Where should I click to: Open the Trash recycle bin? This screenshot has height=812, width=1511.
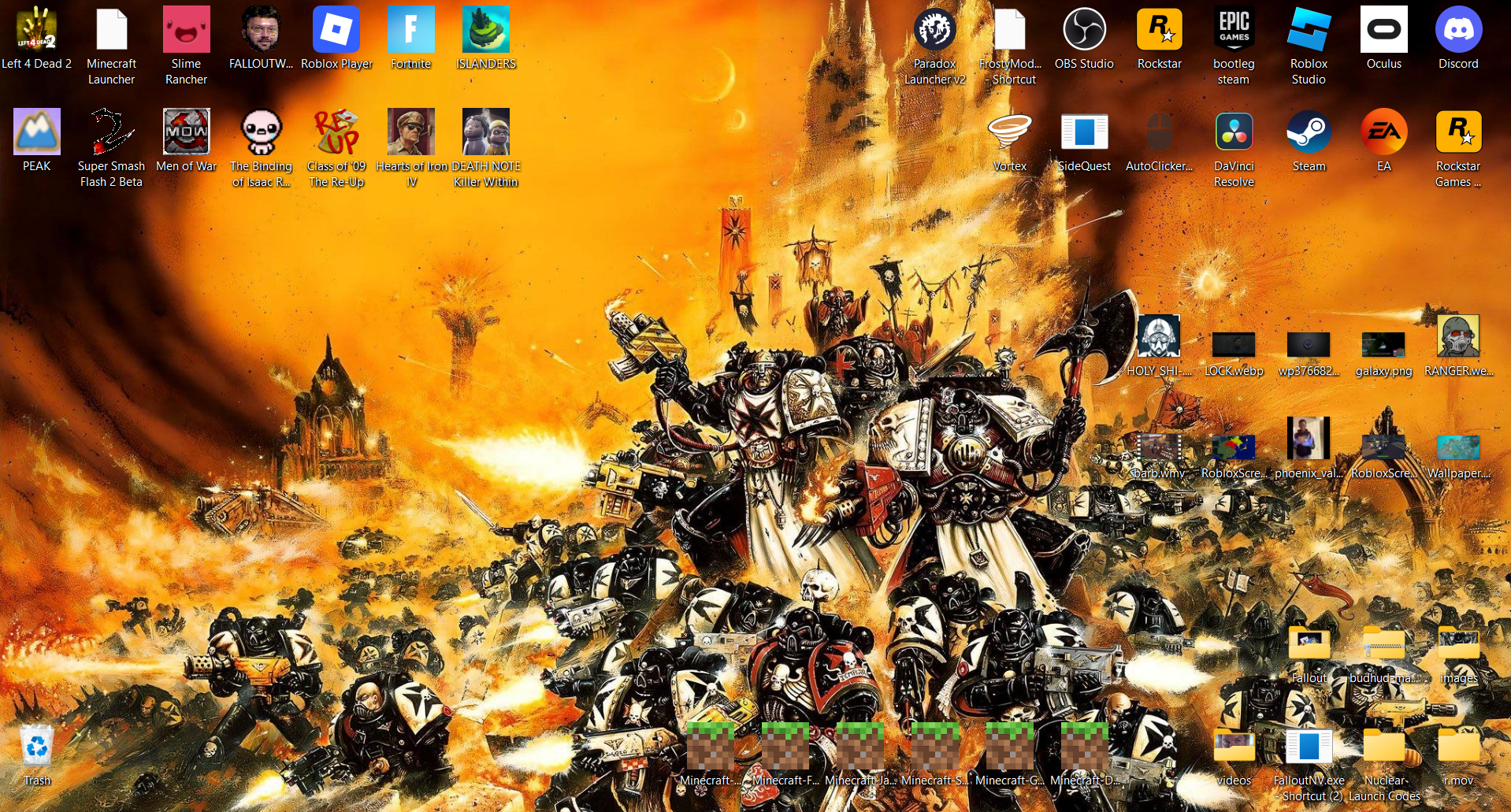point(37,746)
